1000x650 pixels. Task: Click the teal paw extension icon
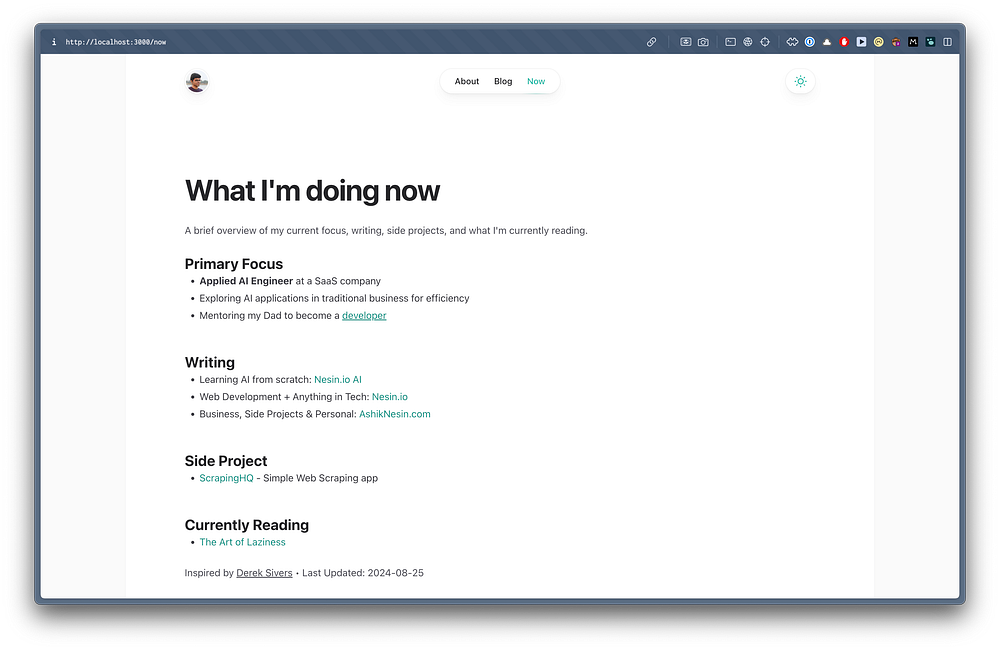point(930,42)
